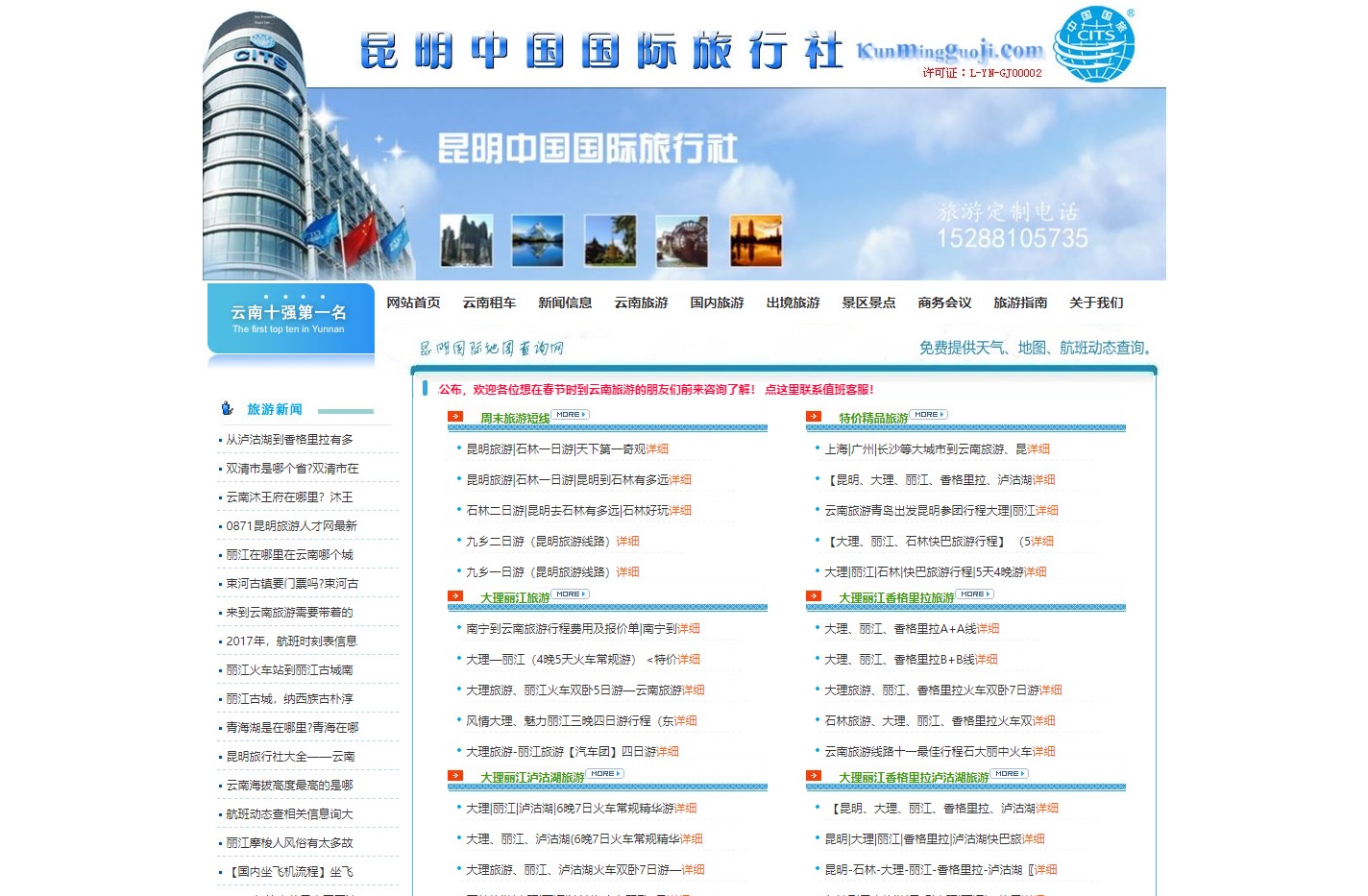Open news item 从泸沽湖到香格里拉有多

point(289,440)
